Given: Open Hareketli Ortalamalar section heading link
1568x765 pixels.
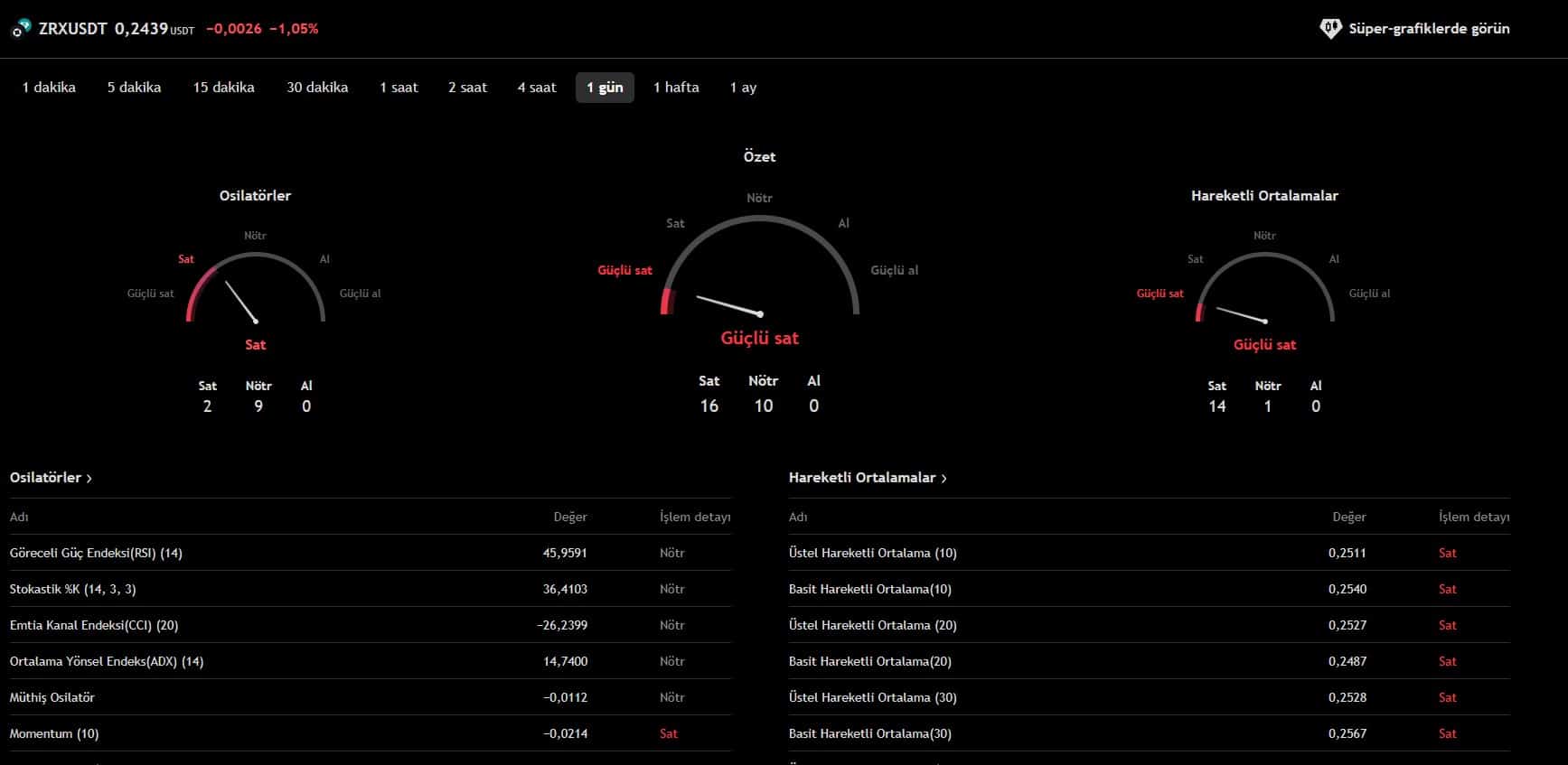Looking at the screenshot, I should pyautogui.click(x=862, y=478).
